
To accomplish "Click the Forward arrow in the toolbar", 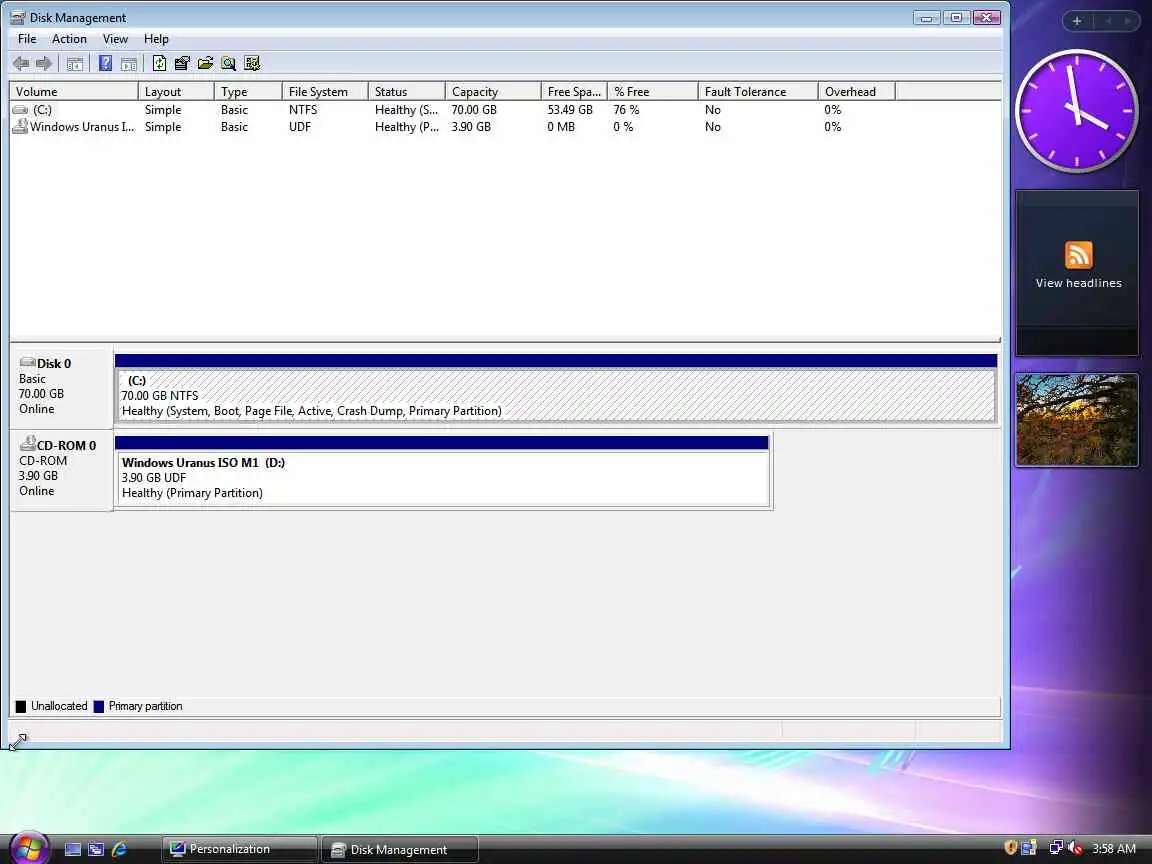I will coord(44,64).
